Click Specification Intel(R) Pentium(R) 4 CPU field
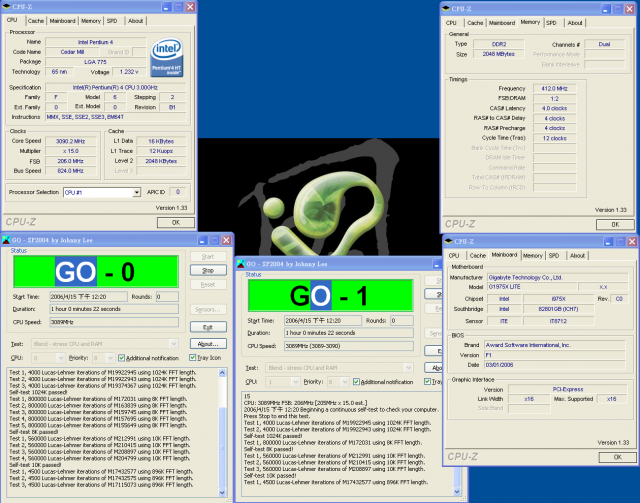 [x=116, y=87]
